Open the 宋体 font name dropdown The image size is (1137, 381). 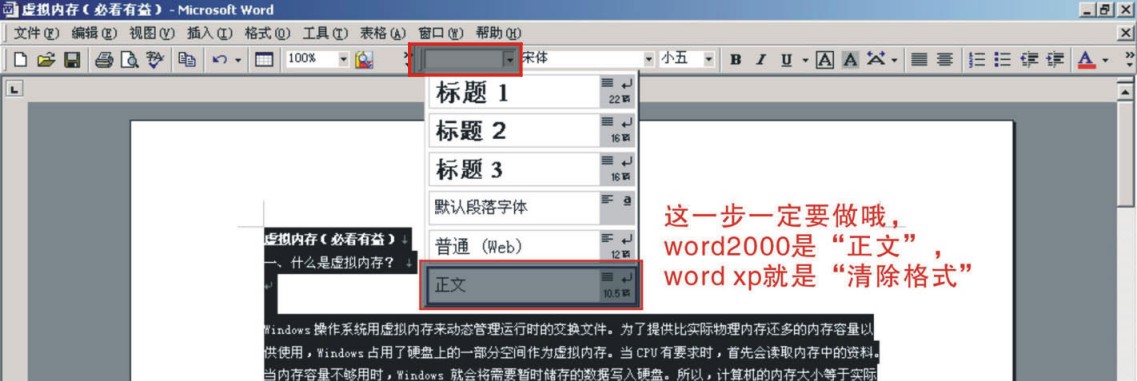pyautogui.click(x=648, y=60)
